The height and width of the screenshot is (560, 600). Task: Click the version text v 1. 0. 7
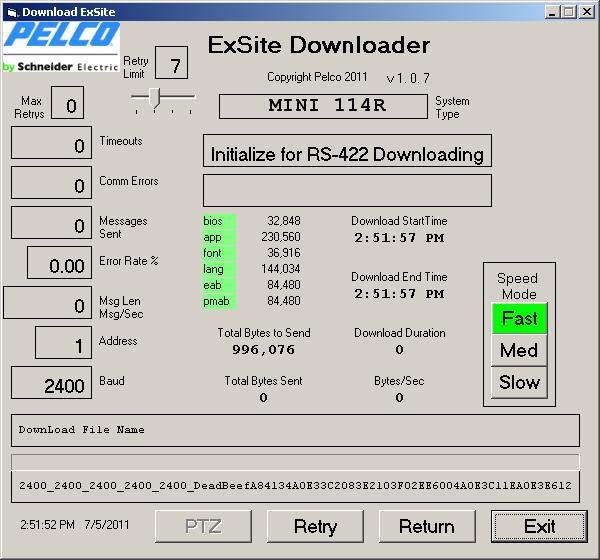pos(408,78)
